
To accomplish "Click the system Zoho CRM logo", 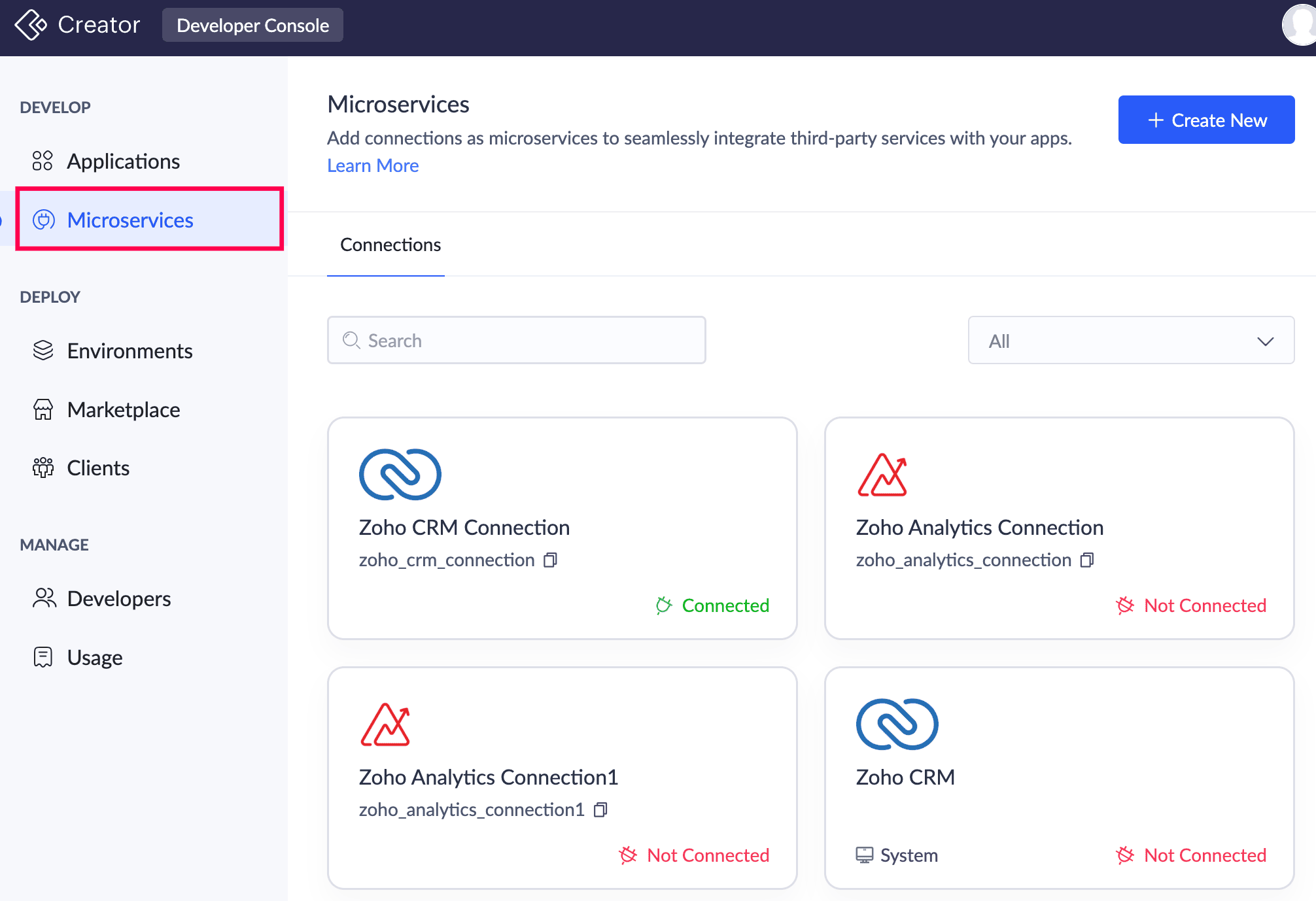I will point(897,724).
